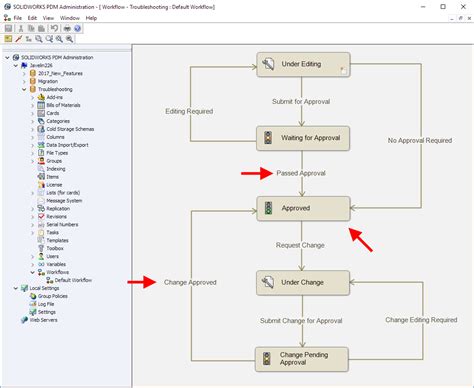Select the Submit for Approval transition label
Image resolution: width=474 pixels, height=388 pixels.
click(301, 101)
